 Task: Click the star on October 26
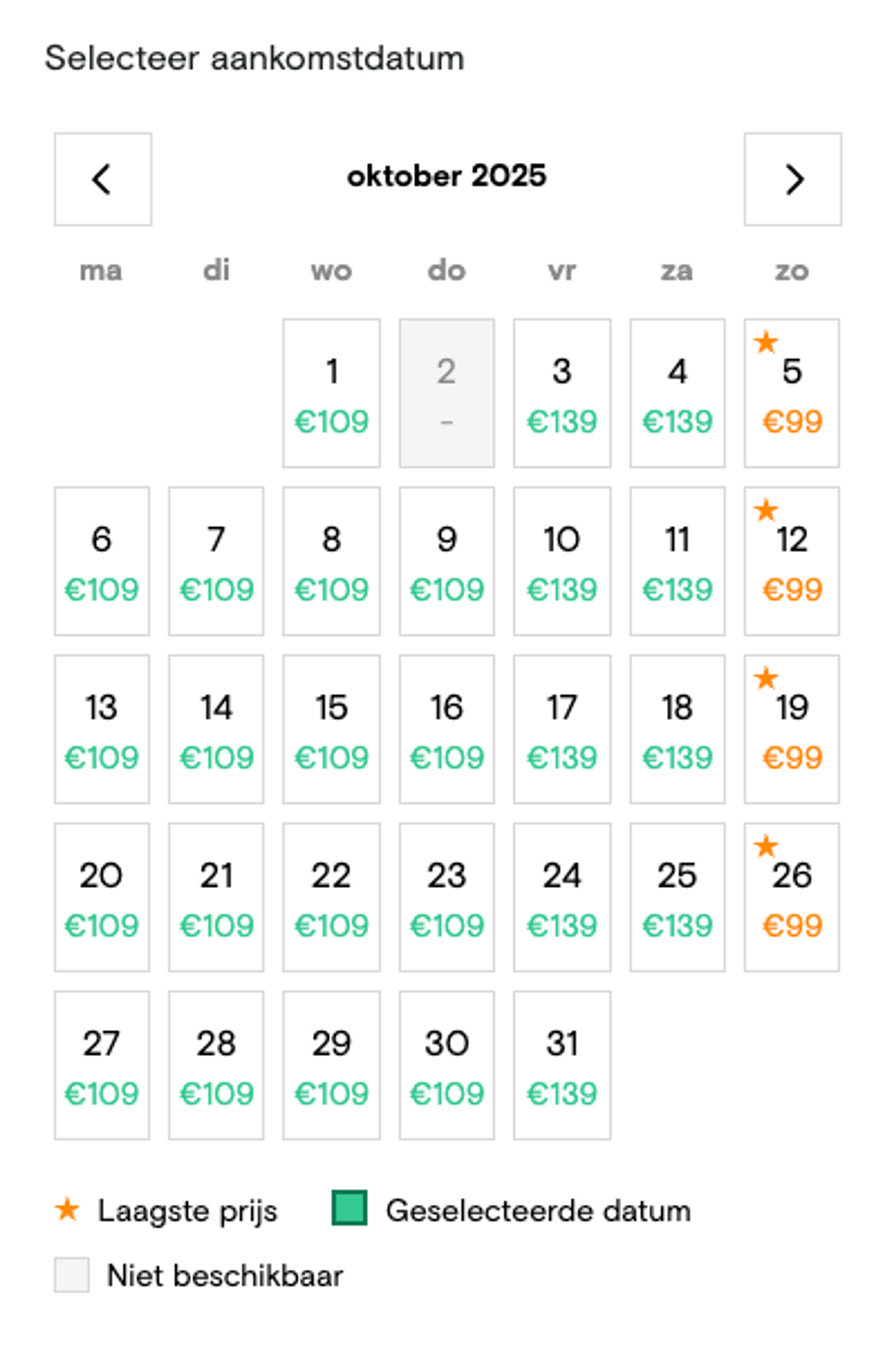[766, 846]
